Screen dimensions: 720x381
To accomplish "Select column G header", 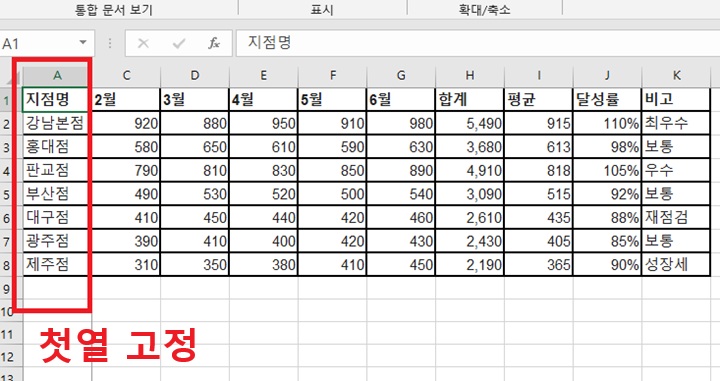I will (401, 76).
